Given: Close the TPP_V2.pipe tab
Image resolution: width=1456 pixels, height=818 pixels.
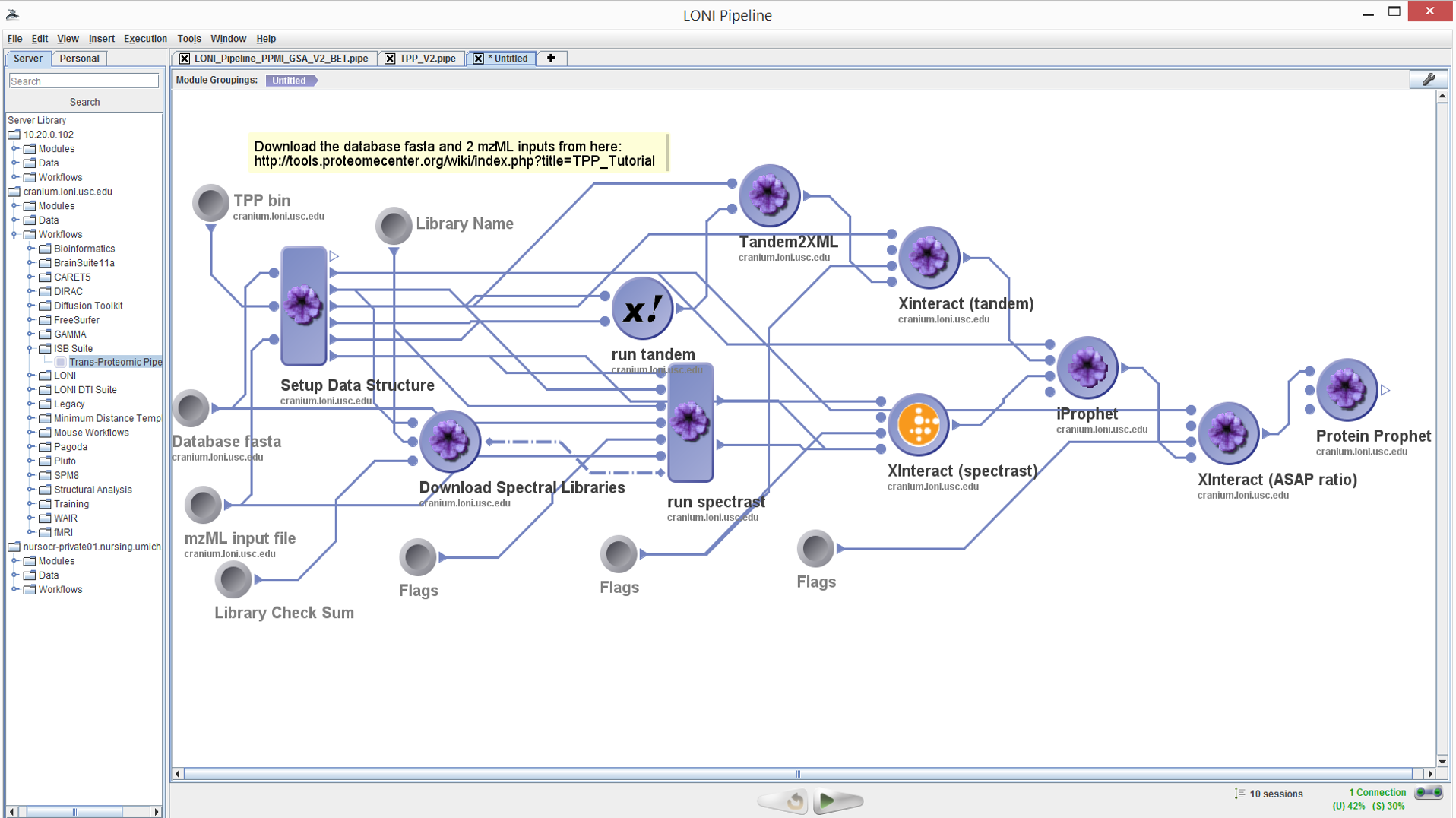Looking at the screenshot, I should tap(390, 59).
